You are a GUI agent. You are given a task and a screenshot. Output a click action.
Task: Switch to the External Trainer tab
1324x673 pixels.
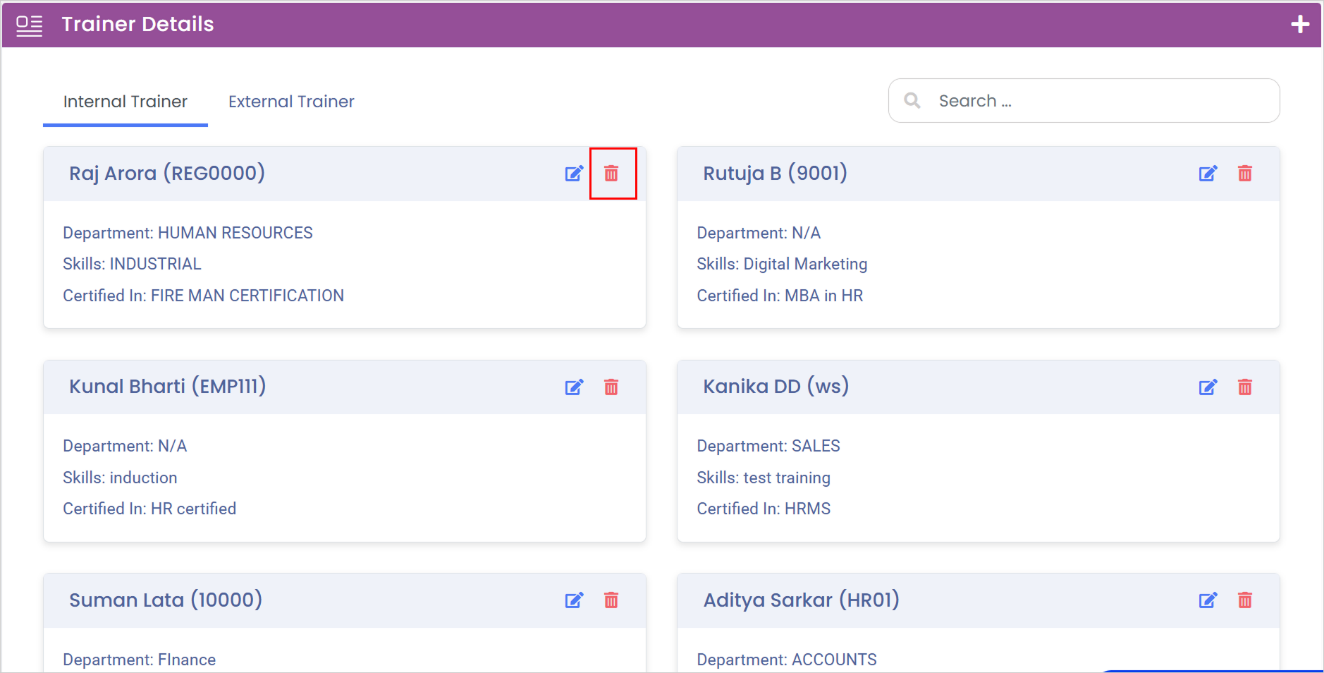point(291,101)
